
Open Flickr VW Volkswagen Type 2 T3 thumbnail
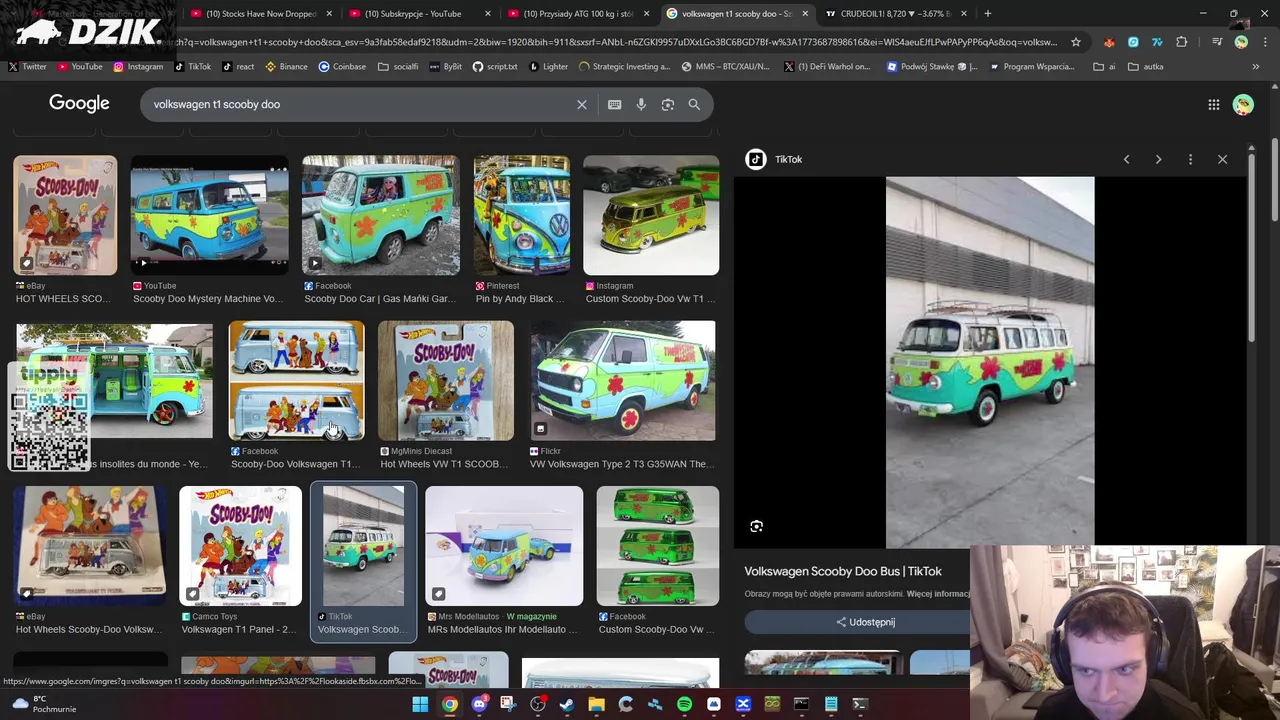[623, 381]
